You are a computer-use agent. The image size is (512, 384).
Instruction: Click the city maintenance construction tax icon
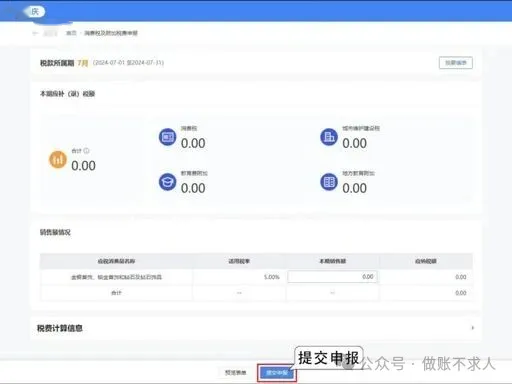pos(329,137)
